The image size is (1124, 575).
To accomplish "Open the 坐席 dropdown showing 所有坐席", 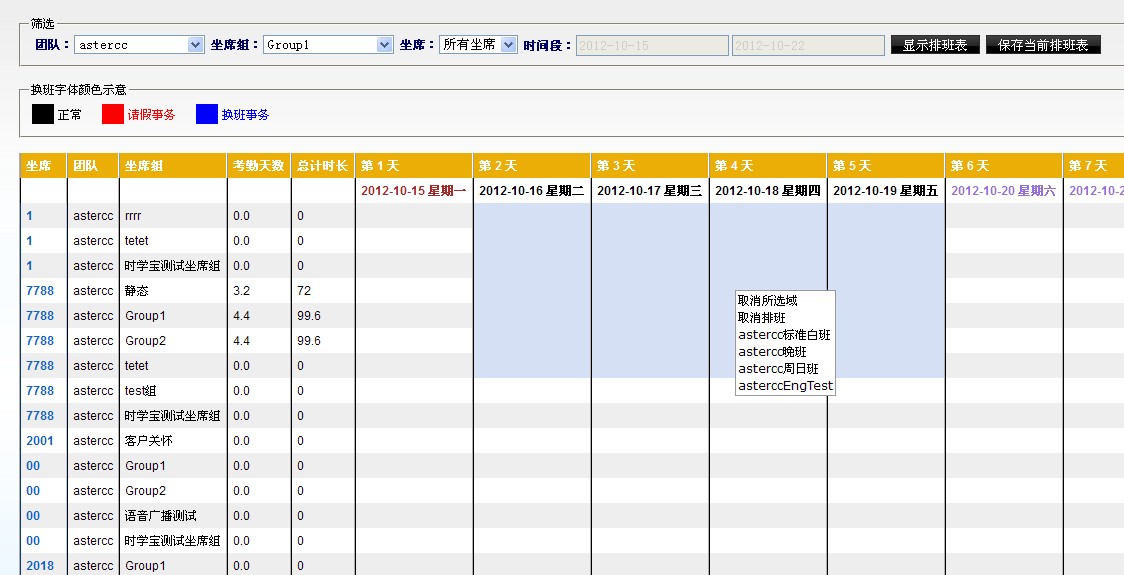I will pyautogui.click(x=478, y=45).
